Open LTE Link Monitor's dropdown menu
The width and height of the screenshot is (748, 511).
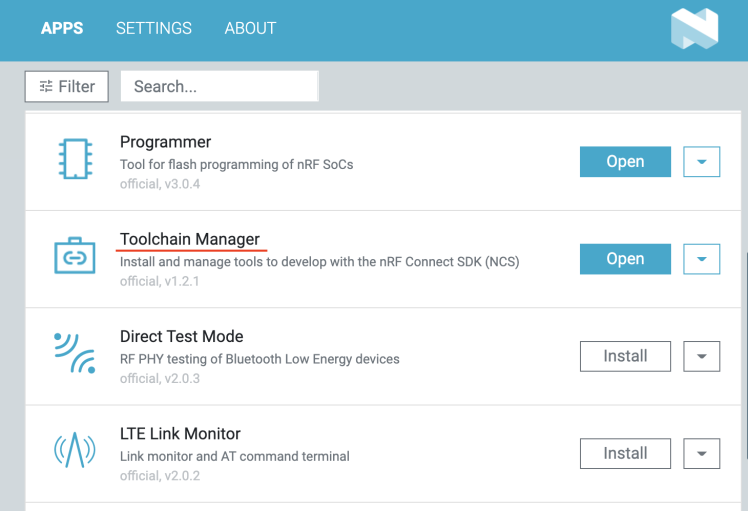click(702, 453)
